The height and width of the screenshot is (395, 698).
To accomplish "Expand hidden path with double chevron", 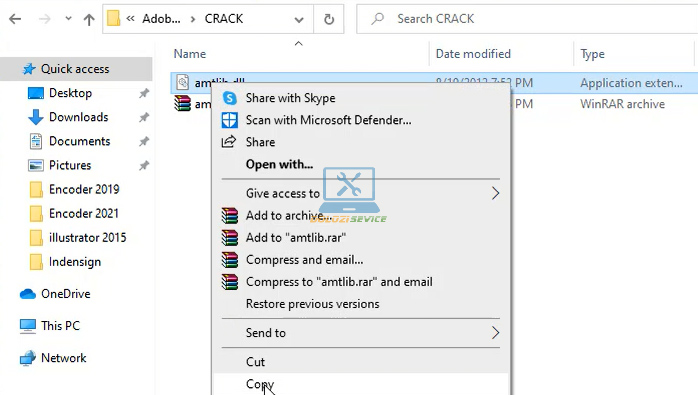I will (130, 19).
